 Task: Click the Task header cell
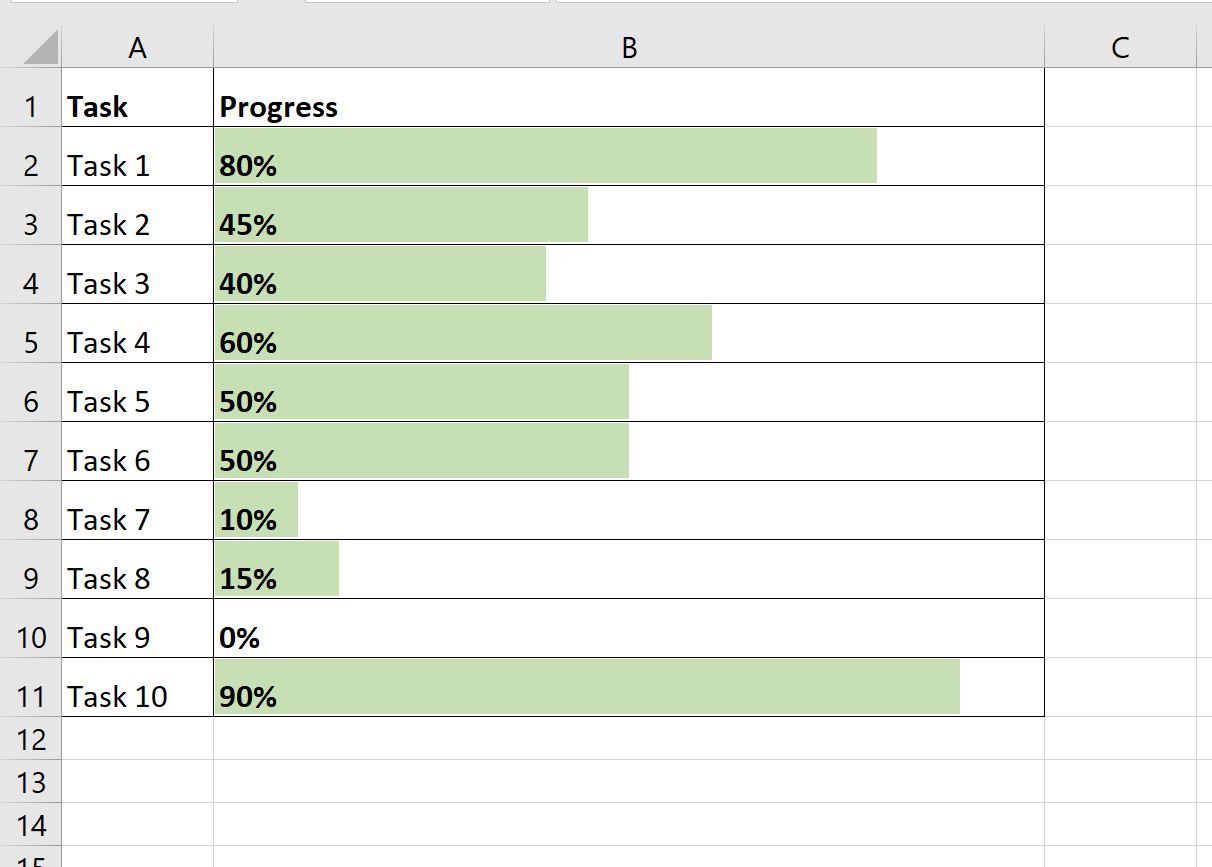[137, 106]
